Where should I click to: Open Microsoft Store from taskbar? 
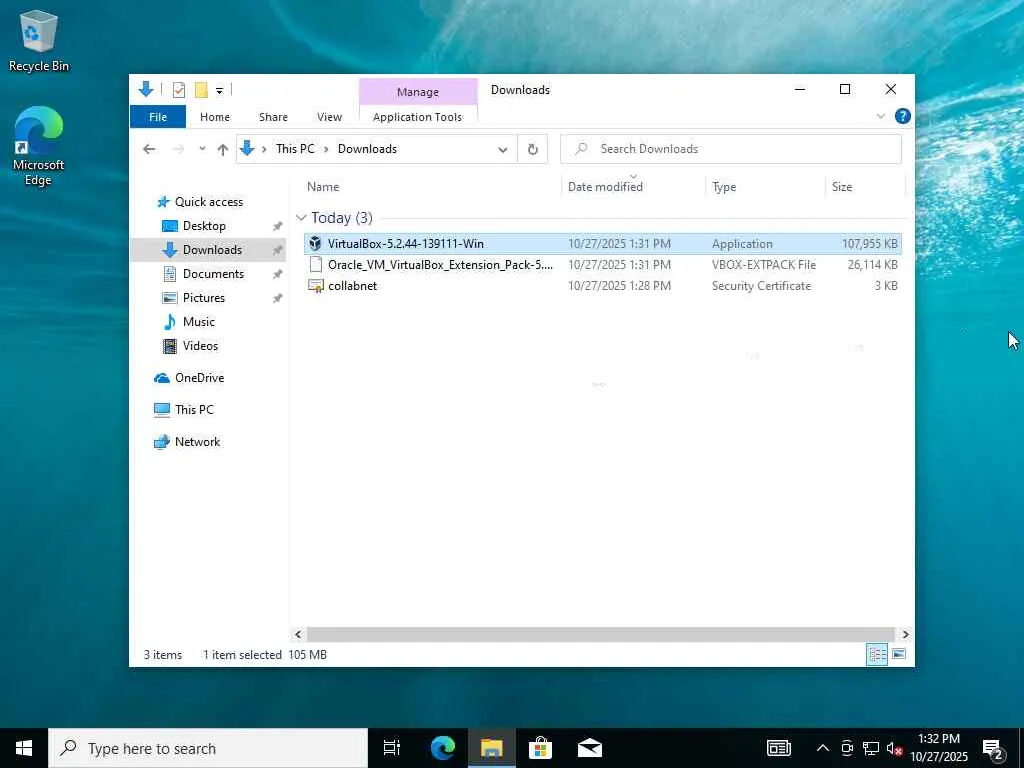[x=540, y=748]
